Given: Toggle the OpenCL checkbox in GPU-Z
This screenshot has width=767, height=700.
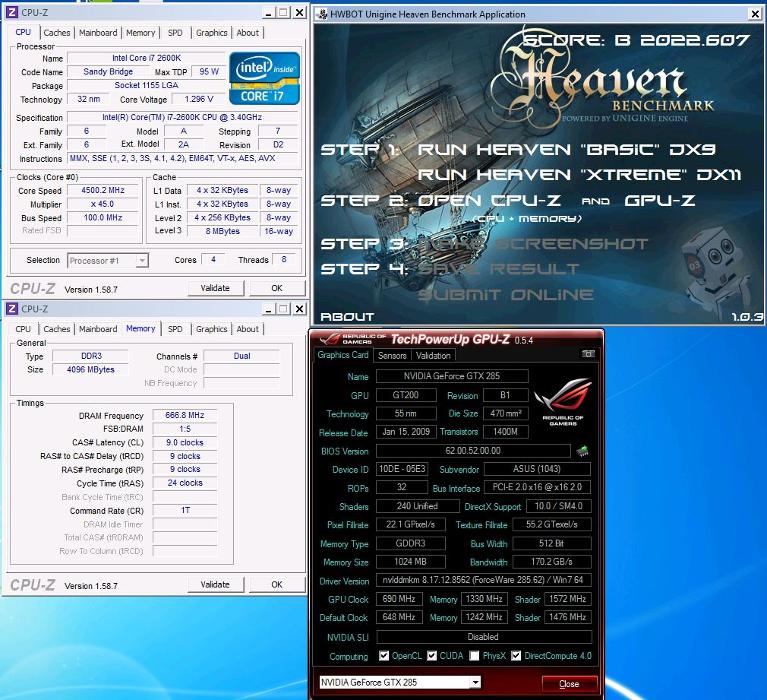Looking at the screenshot, I should click(x=384, y=655).
